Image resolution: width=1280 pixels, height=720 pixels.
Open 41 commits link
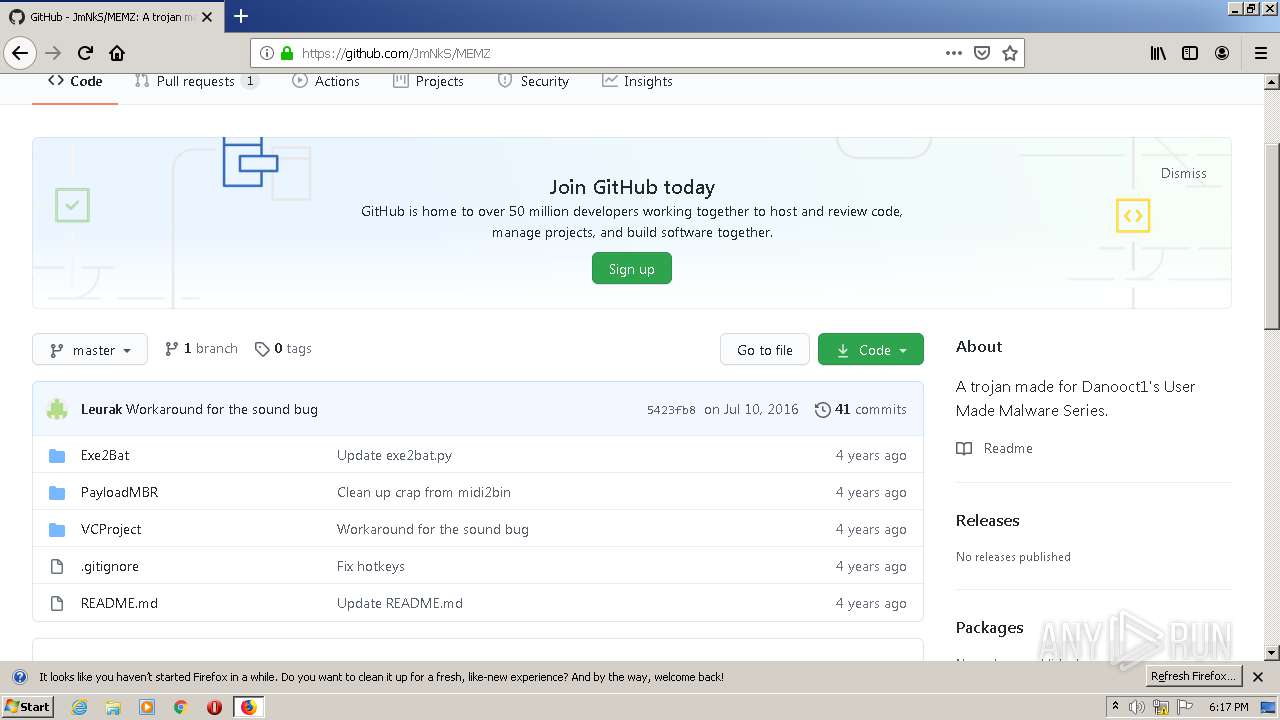point(861,409)
